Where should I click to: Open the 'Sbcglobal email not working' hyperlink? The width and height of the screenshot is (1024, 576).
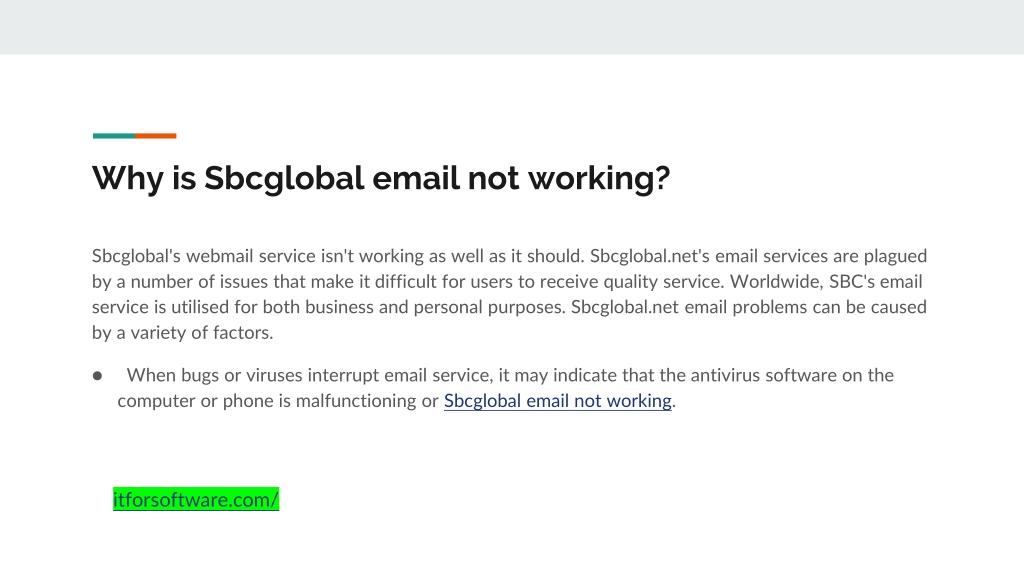pos(558,400)
